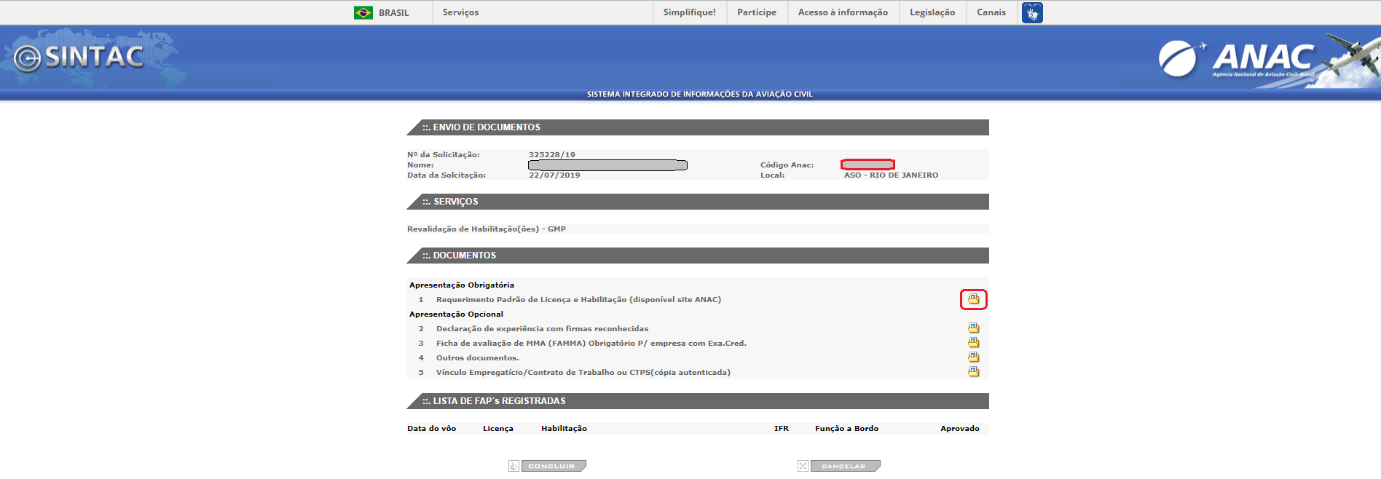Open VLibras accessibility icon

[x=1032, y=13]
